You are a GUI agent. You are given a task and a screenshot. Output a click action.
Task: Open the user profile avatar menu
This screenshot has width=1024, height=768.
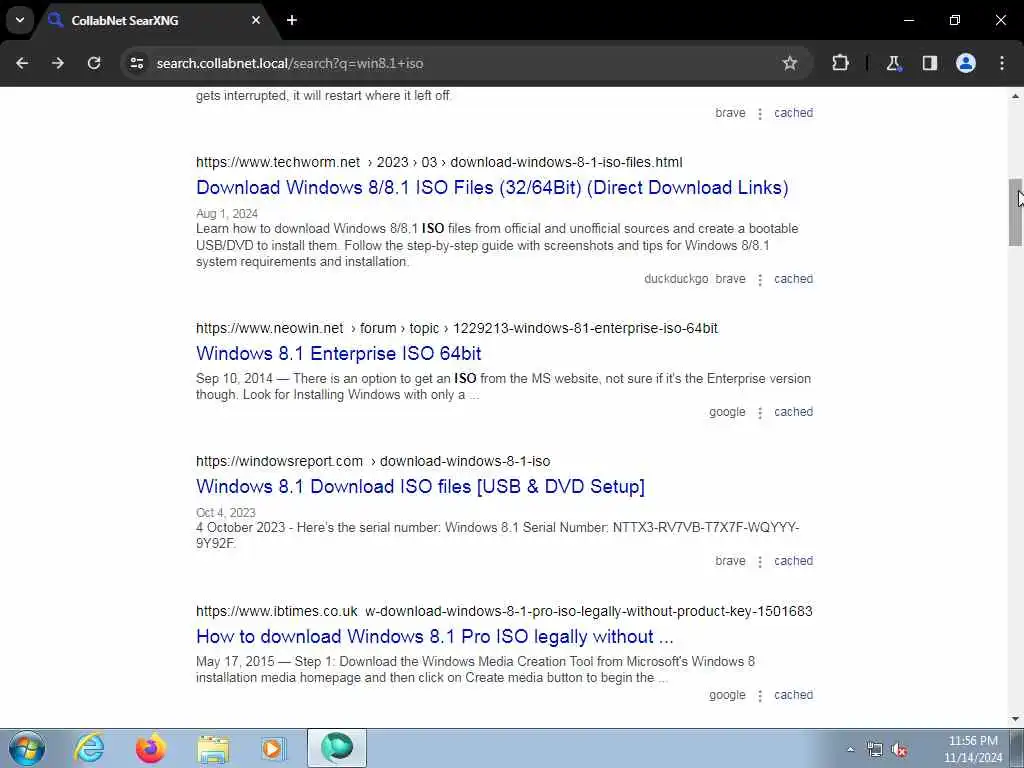tap(965, 63)
